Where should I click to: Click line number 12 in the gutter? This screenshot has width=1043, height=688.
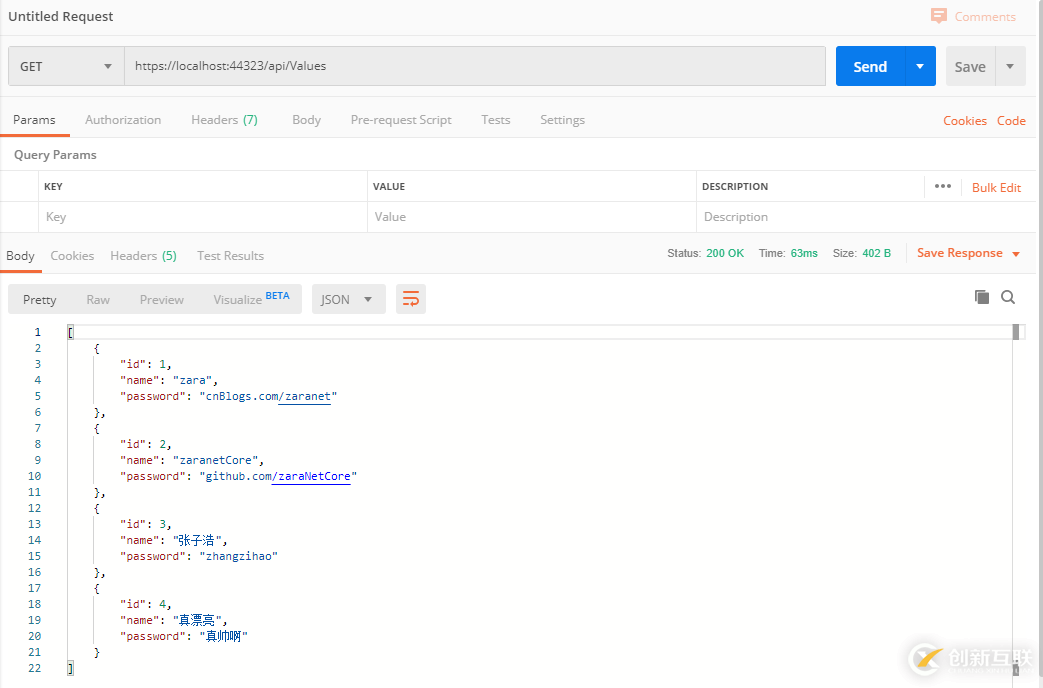point(35,508)
